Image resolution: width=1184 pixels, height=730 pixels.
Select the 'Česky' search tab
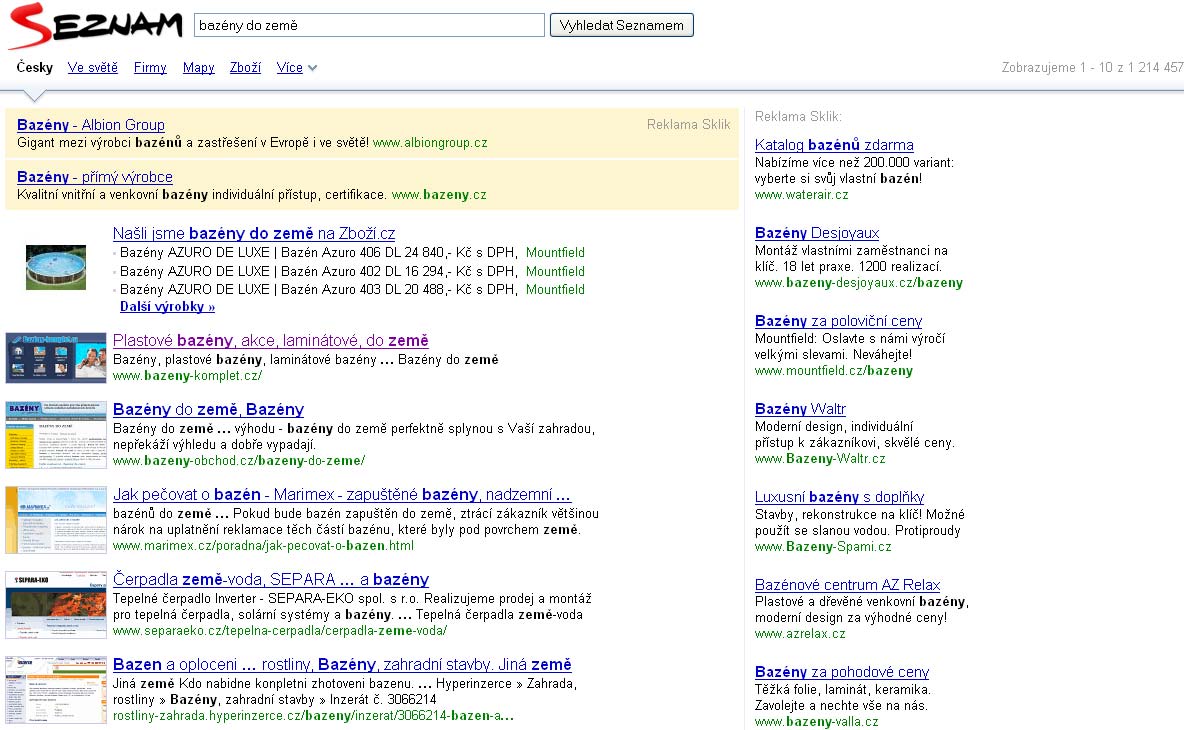pos(35,67)
